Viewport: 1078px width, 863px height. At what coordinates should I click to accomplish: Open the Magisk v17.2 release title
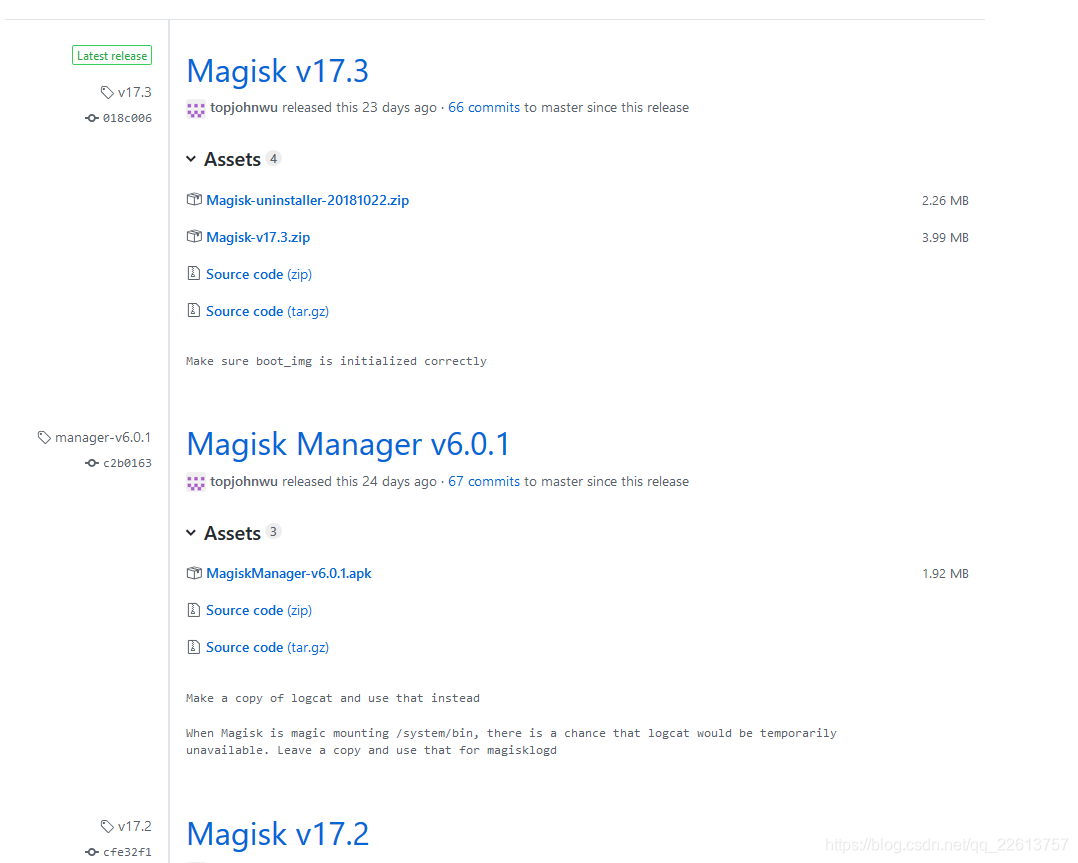(278, 834)
